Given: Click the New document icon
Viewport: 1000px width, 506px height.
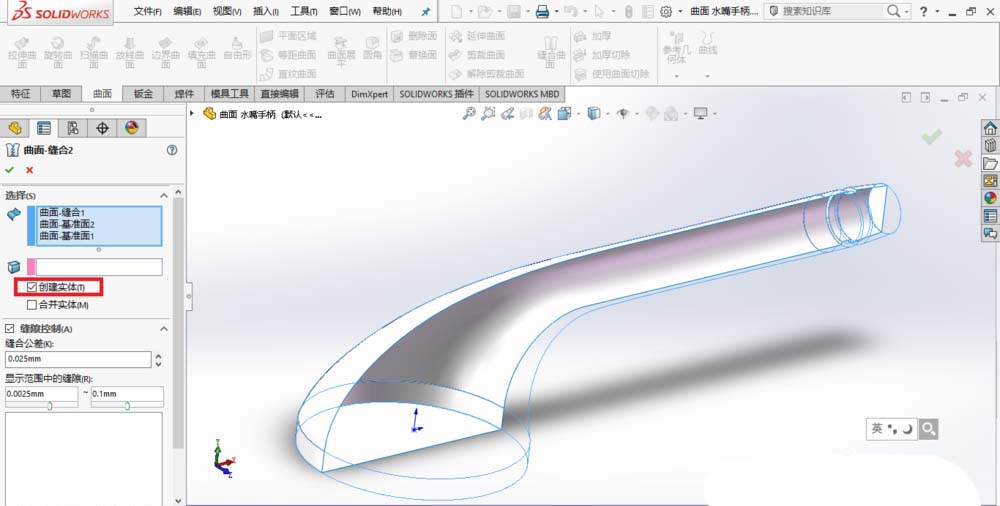Looking at the screenshot, I should click(x=456, y=11).
